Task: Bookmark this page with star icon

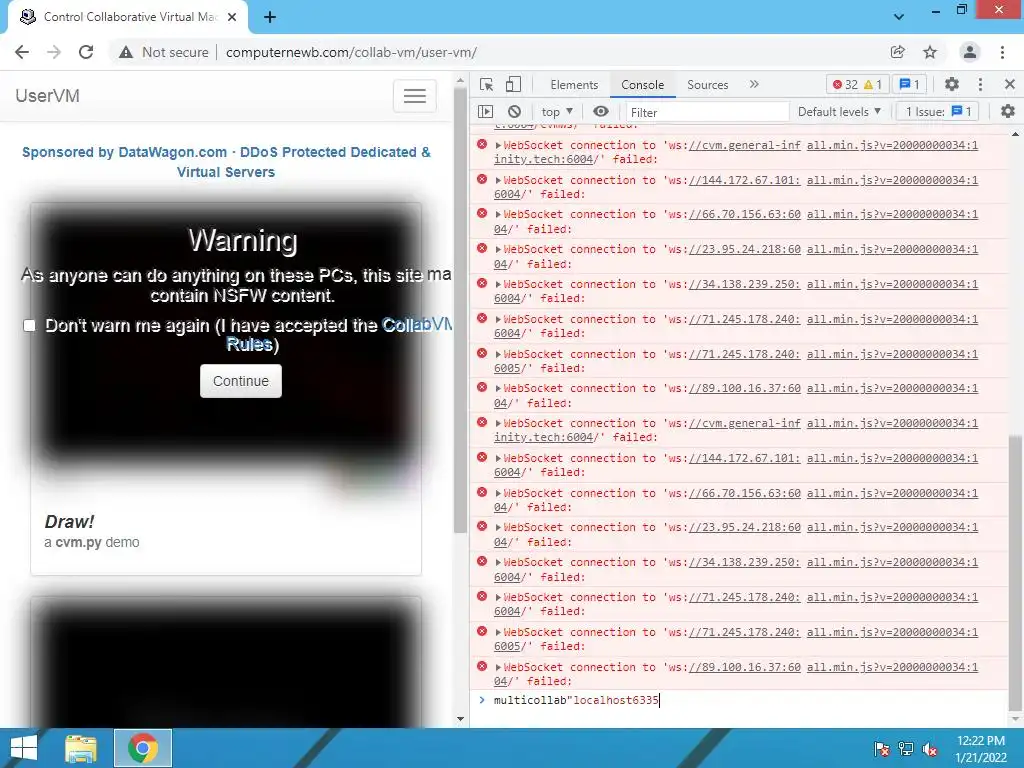Action: [x=930, y=52]
